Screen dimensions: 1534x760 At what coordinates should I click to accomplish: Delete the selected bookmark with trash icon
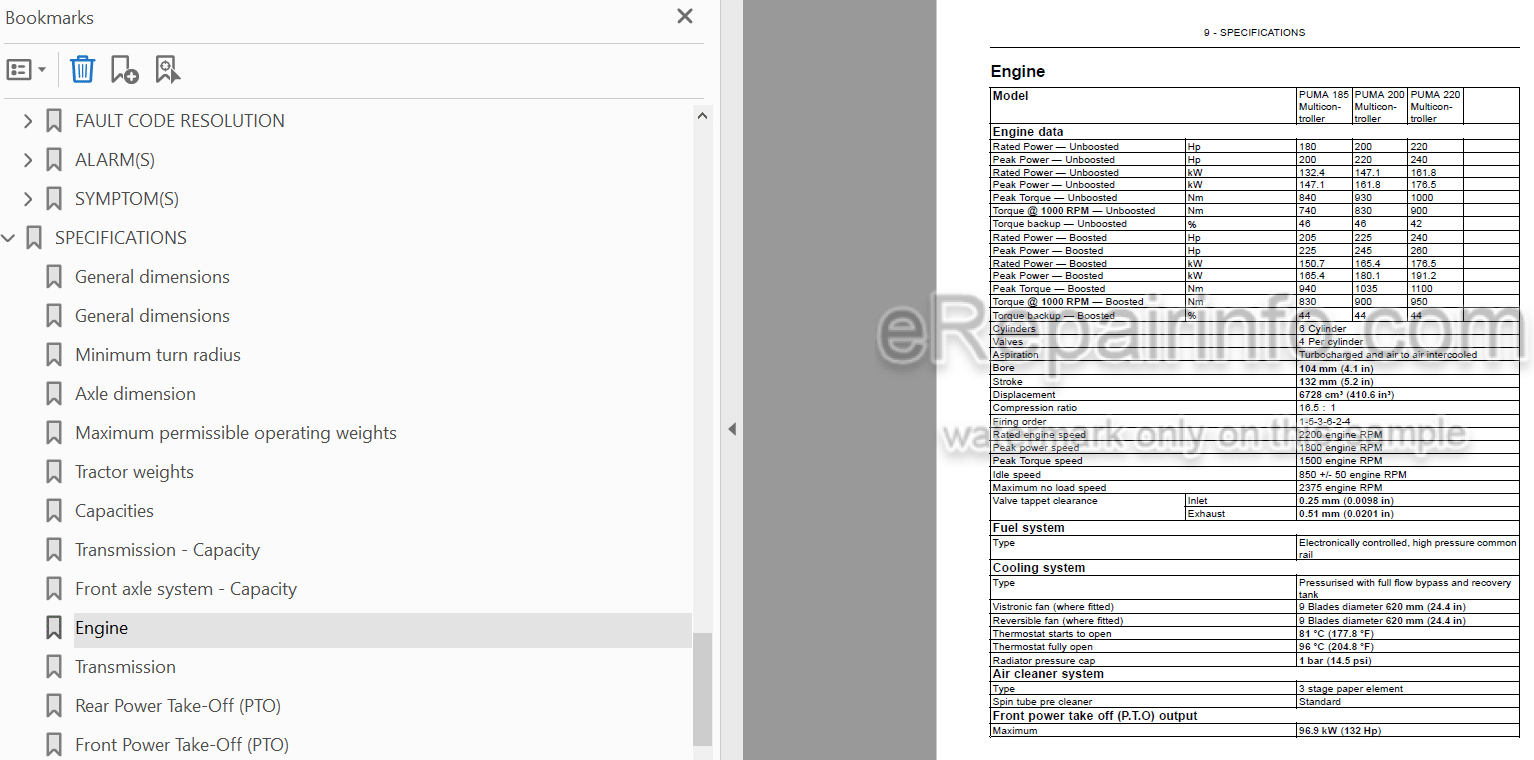(82, 70)
